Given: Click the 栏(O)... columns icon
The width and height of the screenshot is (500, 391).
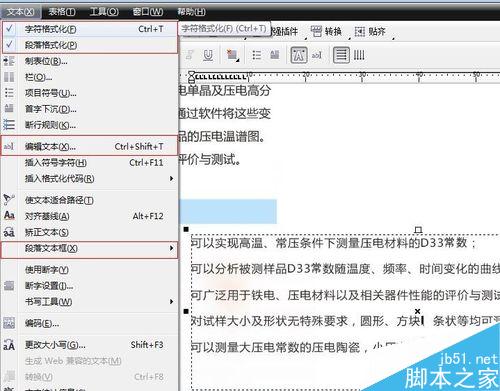Looking at the screenshot, I should (x=9, y=77).
